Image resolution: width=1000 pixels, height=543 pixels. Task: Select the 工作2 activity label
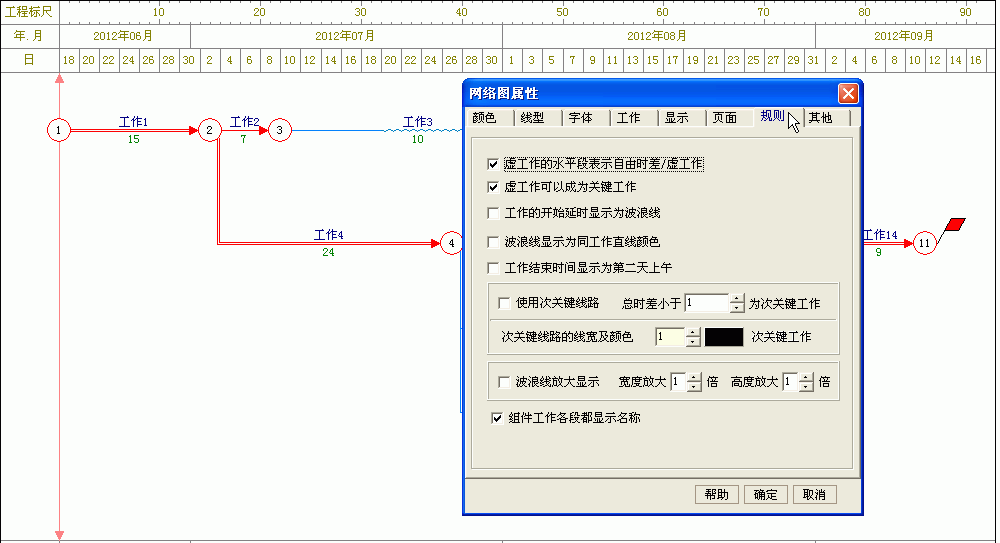pos(244,122)
